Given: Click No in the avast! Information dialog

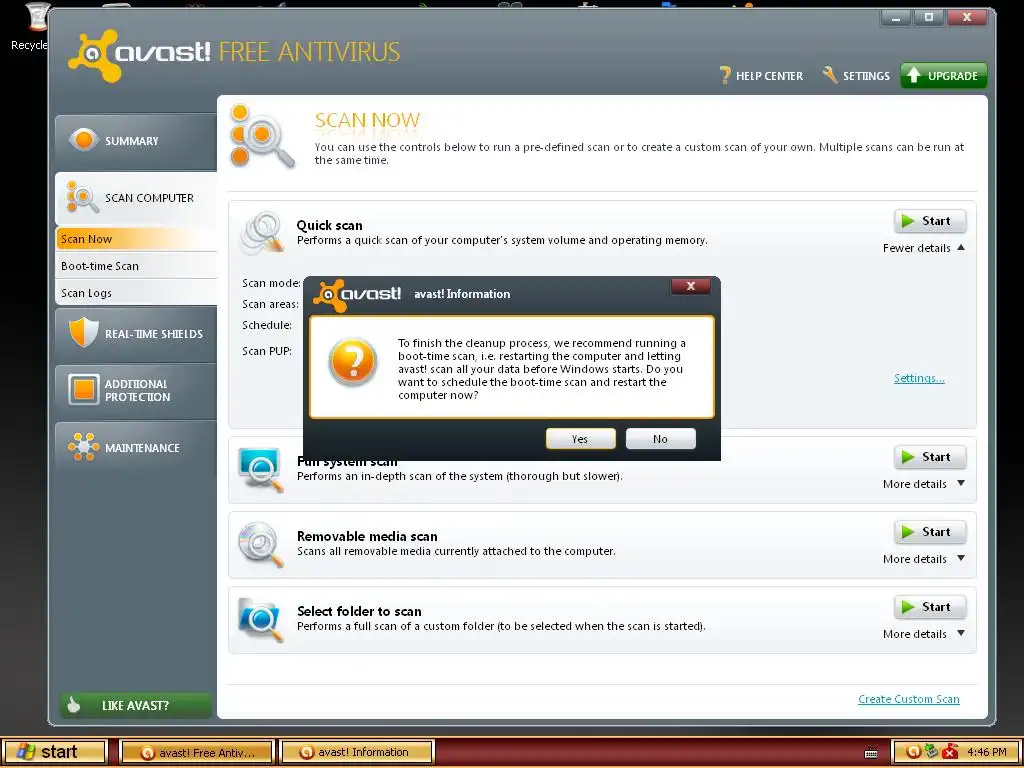Looking at the screenshot, I should click(660, 439).
